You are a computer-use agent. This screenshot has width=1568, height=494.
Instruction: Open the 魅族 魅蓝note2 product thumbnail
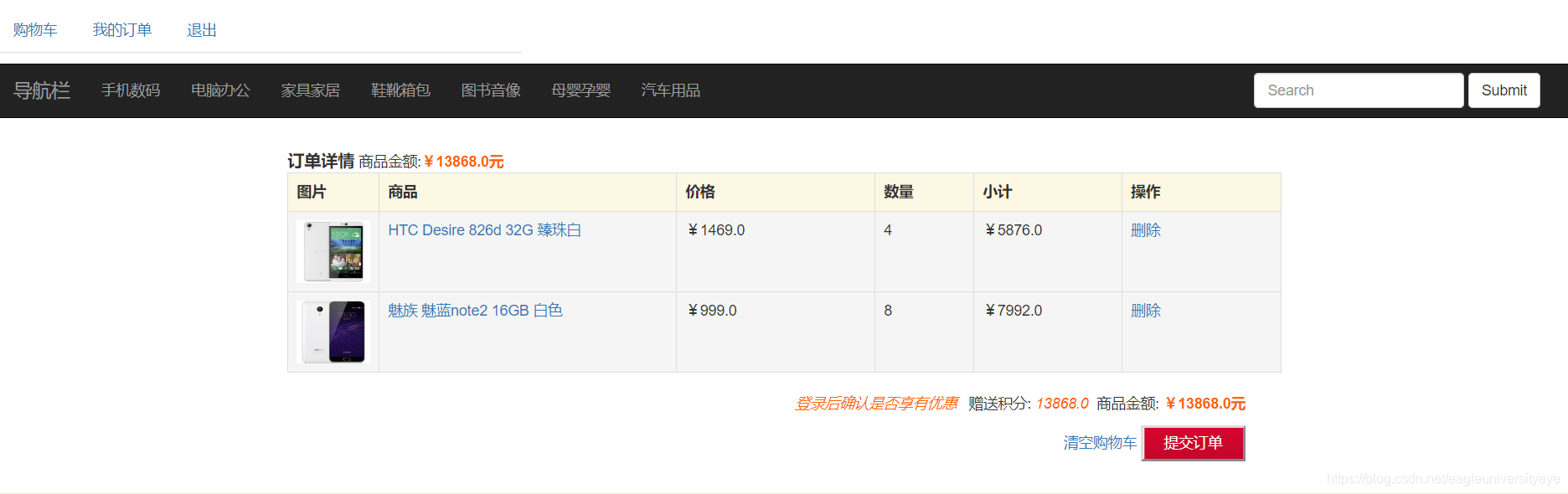(333, 332)
